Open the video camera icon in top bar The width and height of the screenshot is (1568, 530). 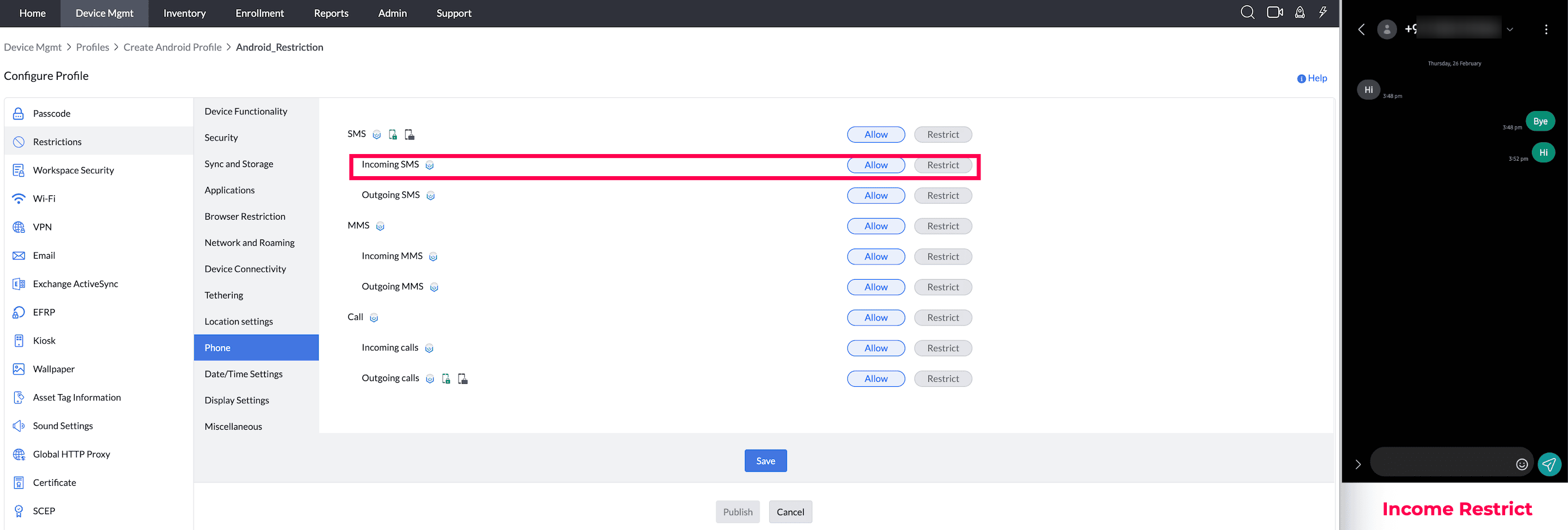point(1275,13)
